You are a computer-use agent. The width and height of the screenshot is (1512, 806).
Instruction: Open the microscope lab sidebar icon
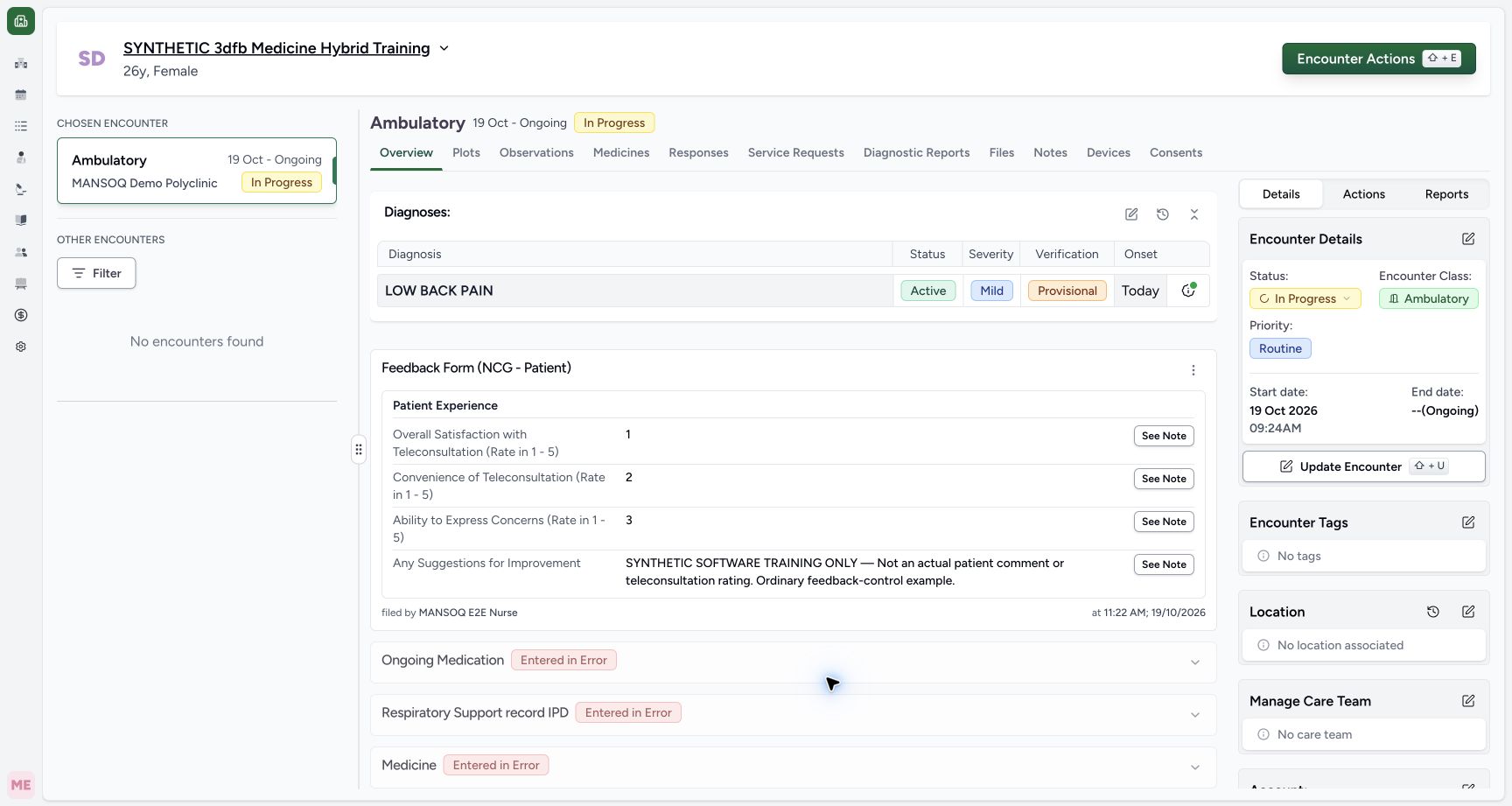[21, 189]
